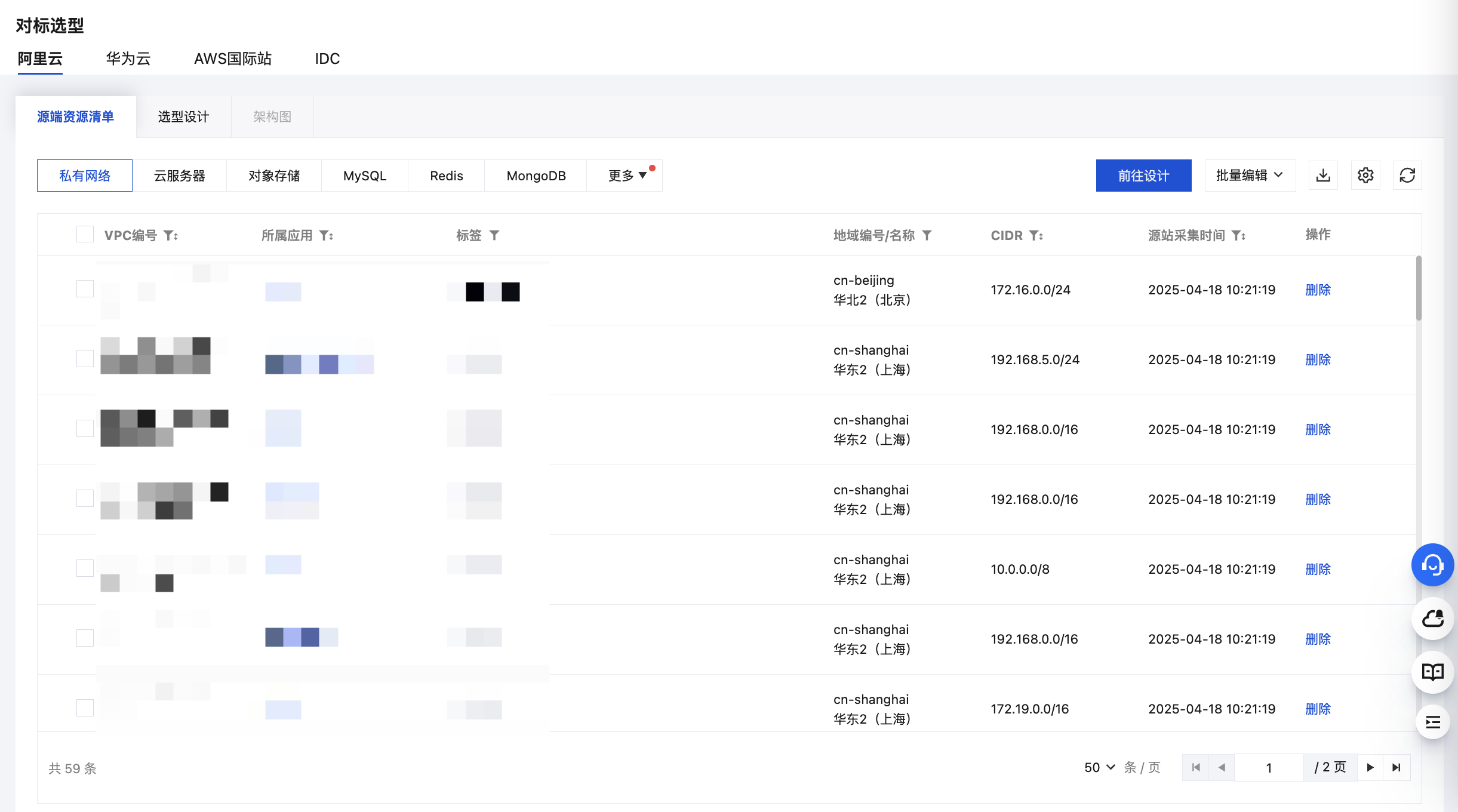The width and height of the screenshot is (1458, 812).
Task: Click the page number input field
Action: 1268,768
